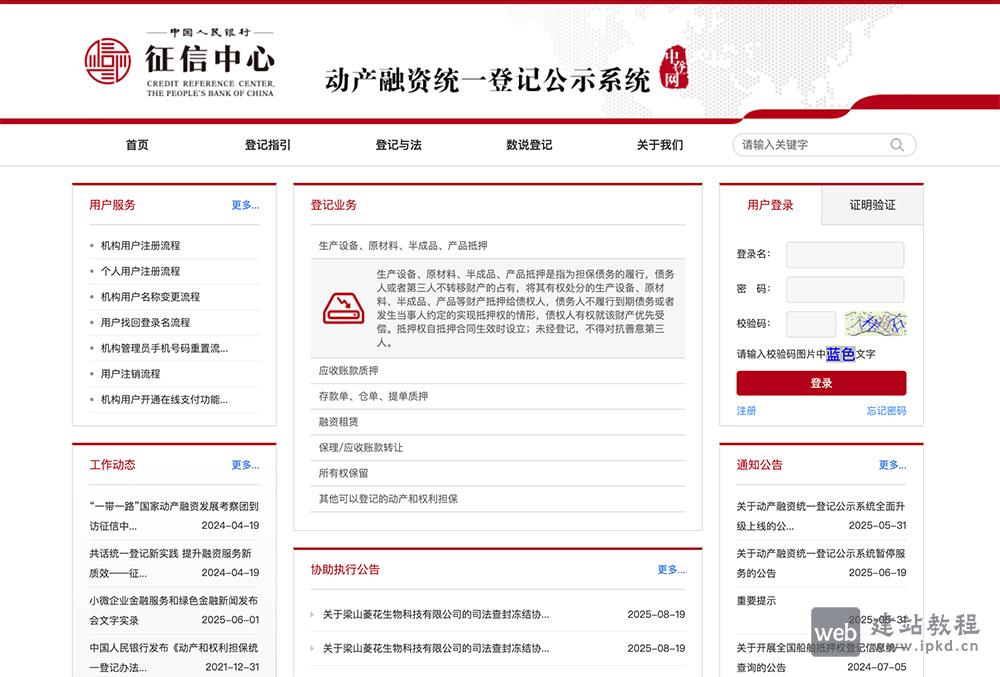1000x677 pixels.
Task: Open 更多 in 用户服务 panel
Action: coord(246,205)
